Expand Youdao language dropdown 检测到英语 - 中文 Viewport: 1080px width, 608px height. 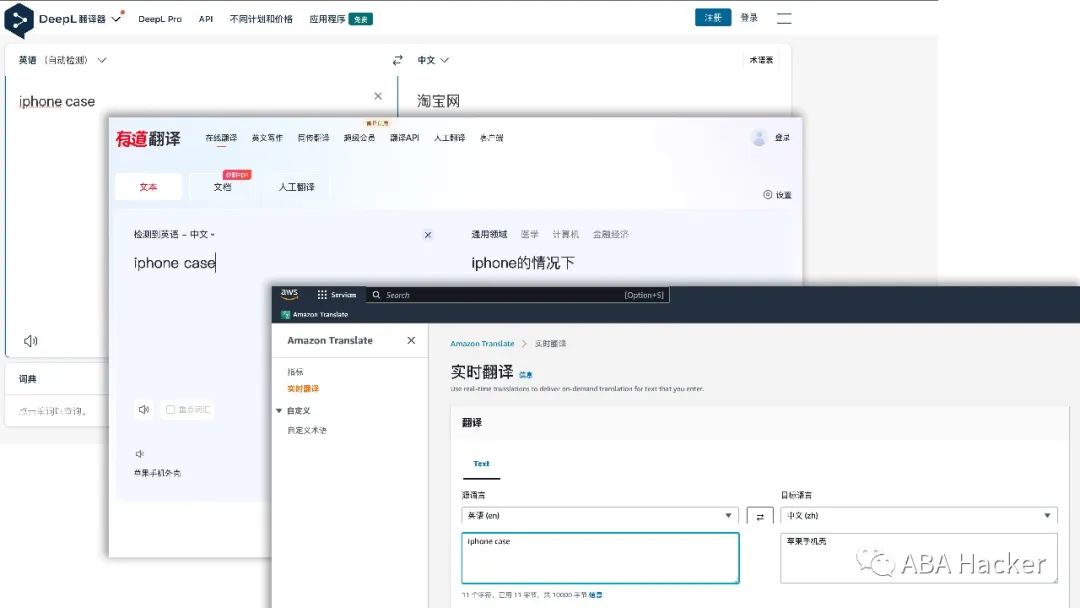point(174,234)
